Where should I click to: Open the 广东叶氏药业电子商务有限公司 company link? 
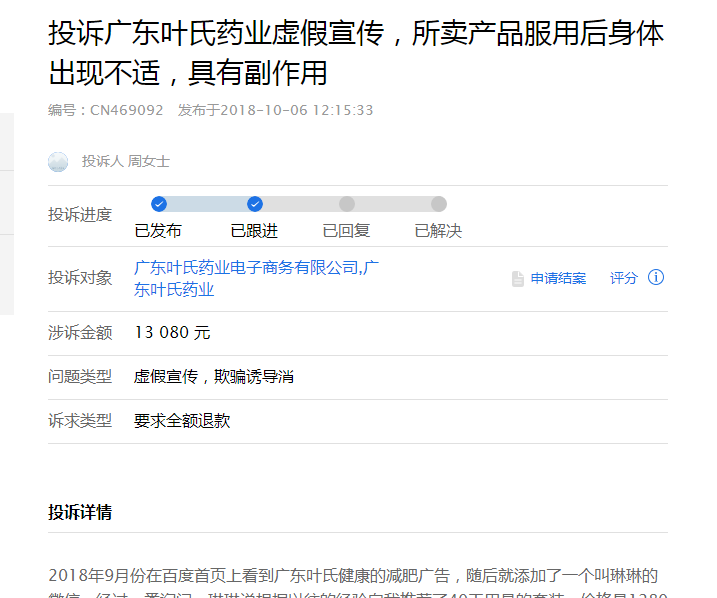tap(247, 268)
